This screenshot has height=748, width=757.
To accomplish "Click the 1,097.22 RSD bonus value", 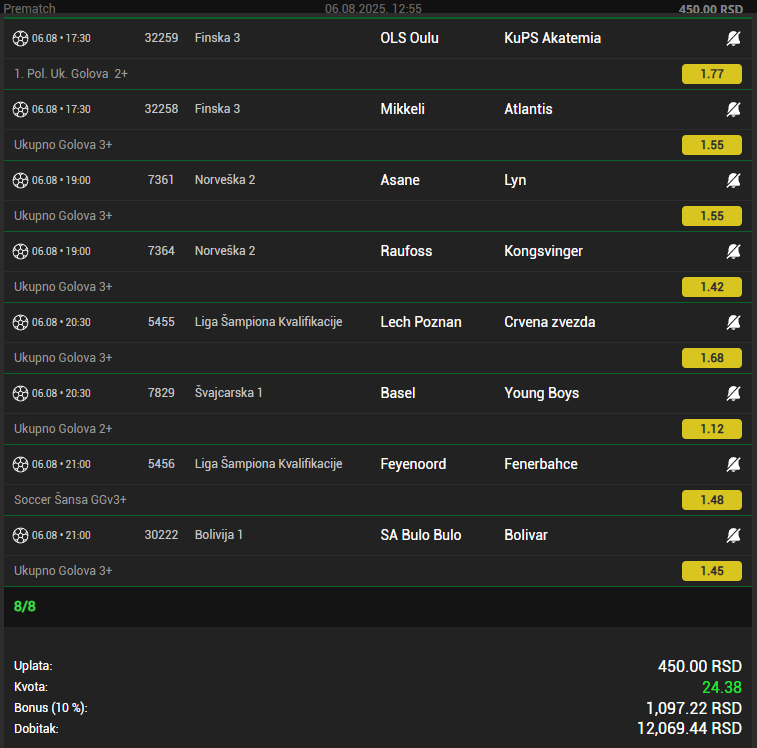I will coord(694,708).
